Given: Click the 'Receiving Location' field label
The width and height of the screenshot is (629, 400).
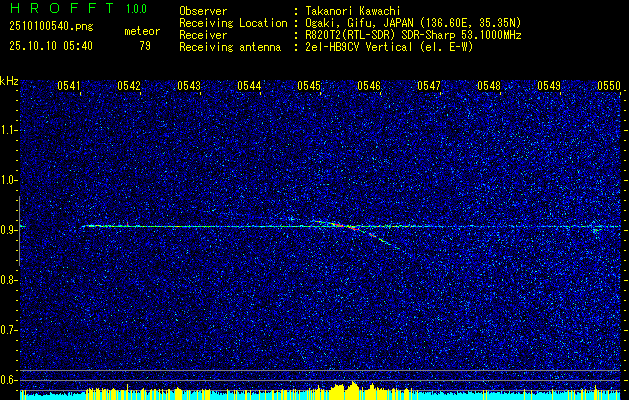Looking at the screenshot, I should pyautogui.click(x=233, y=23).
